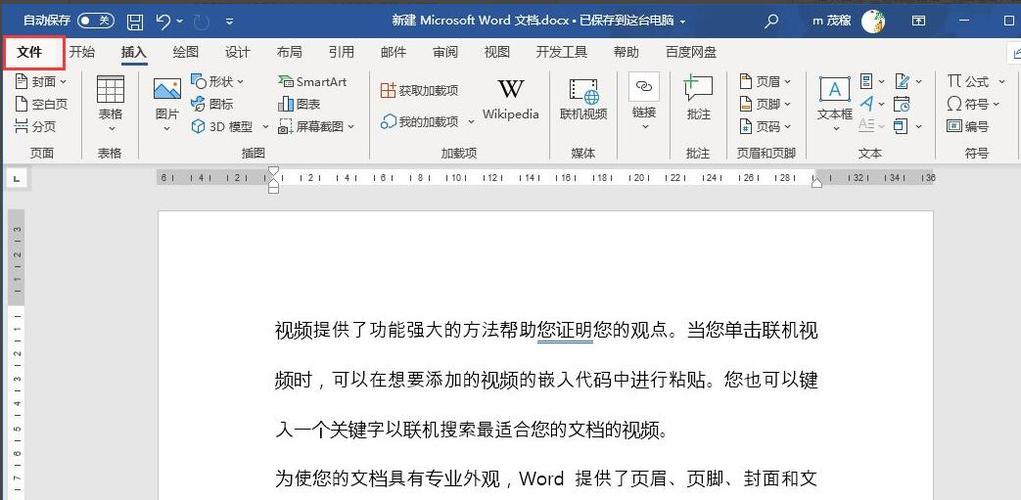Viewport: 1021px width, 500px height.
Task: Open the 帮助 tab
Action: (626, 53)
